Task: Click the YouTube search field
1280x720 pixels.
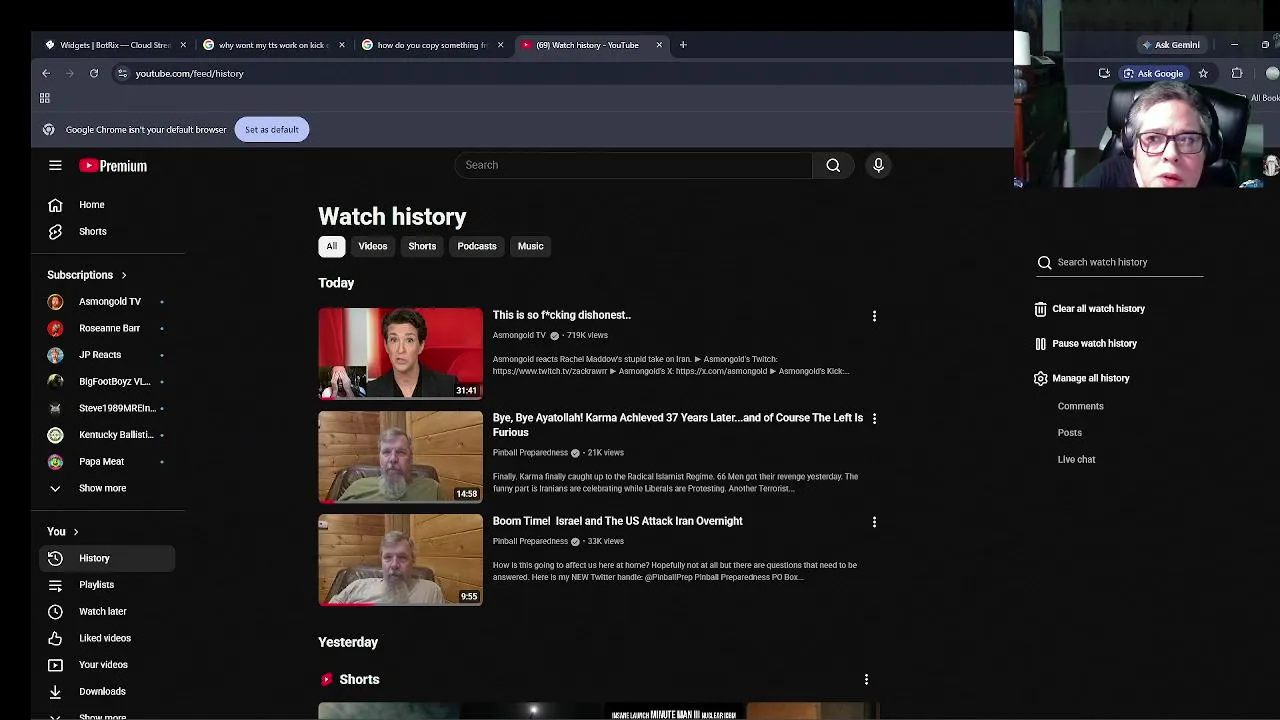Action: pyautogui.click(x=634, y=165)
